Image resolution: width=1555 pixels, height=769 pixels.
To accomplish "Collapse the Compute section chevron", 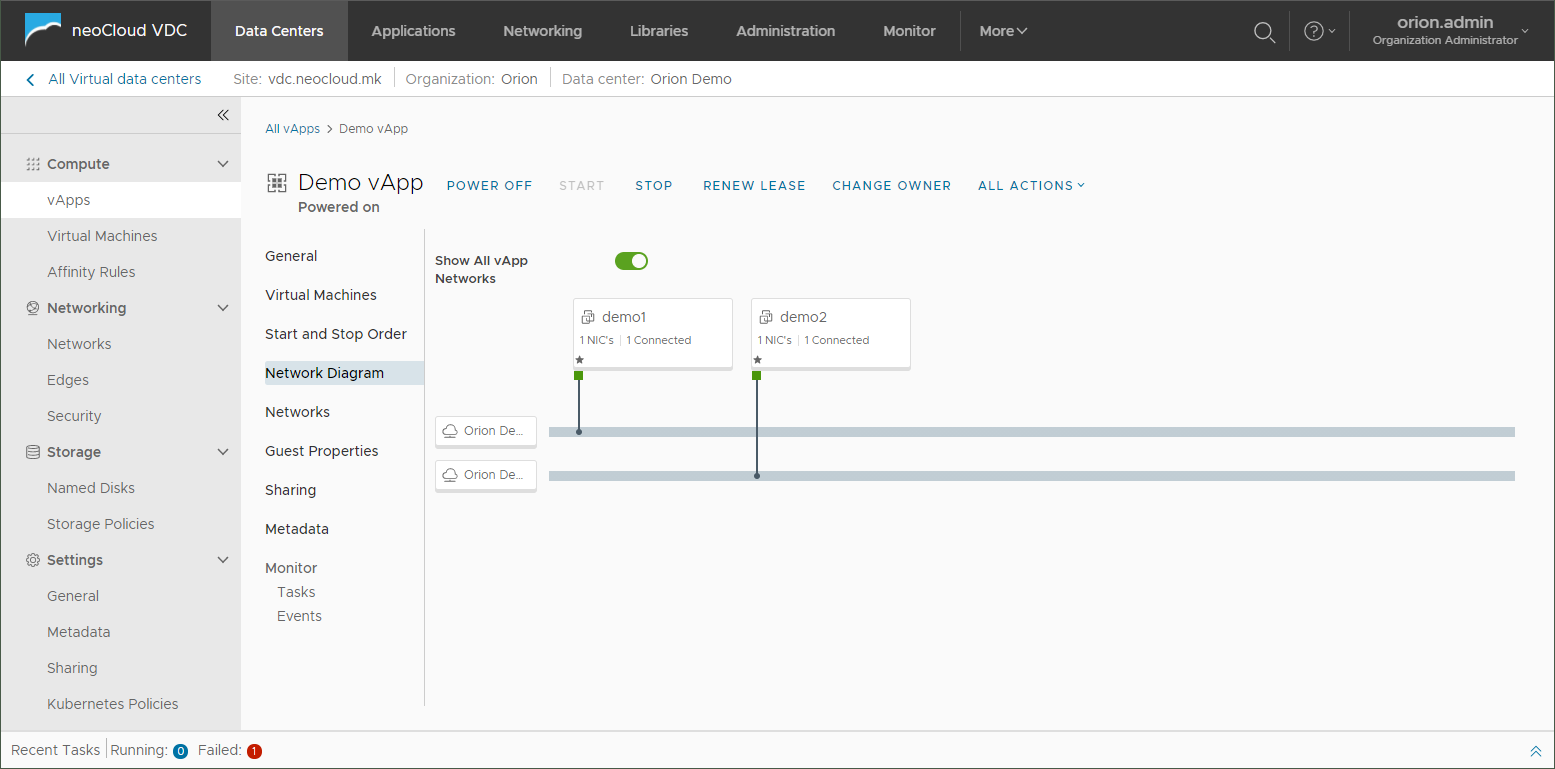I will 223,164.
